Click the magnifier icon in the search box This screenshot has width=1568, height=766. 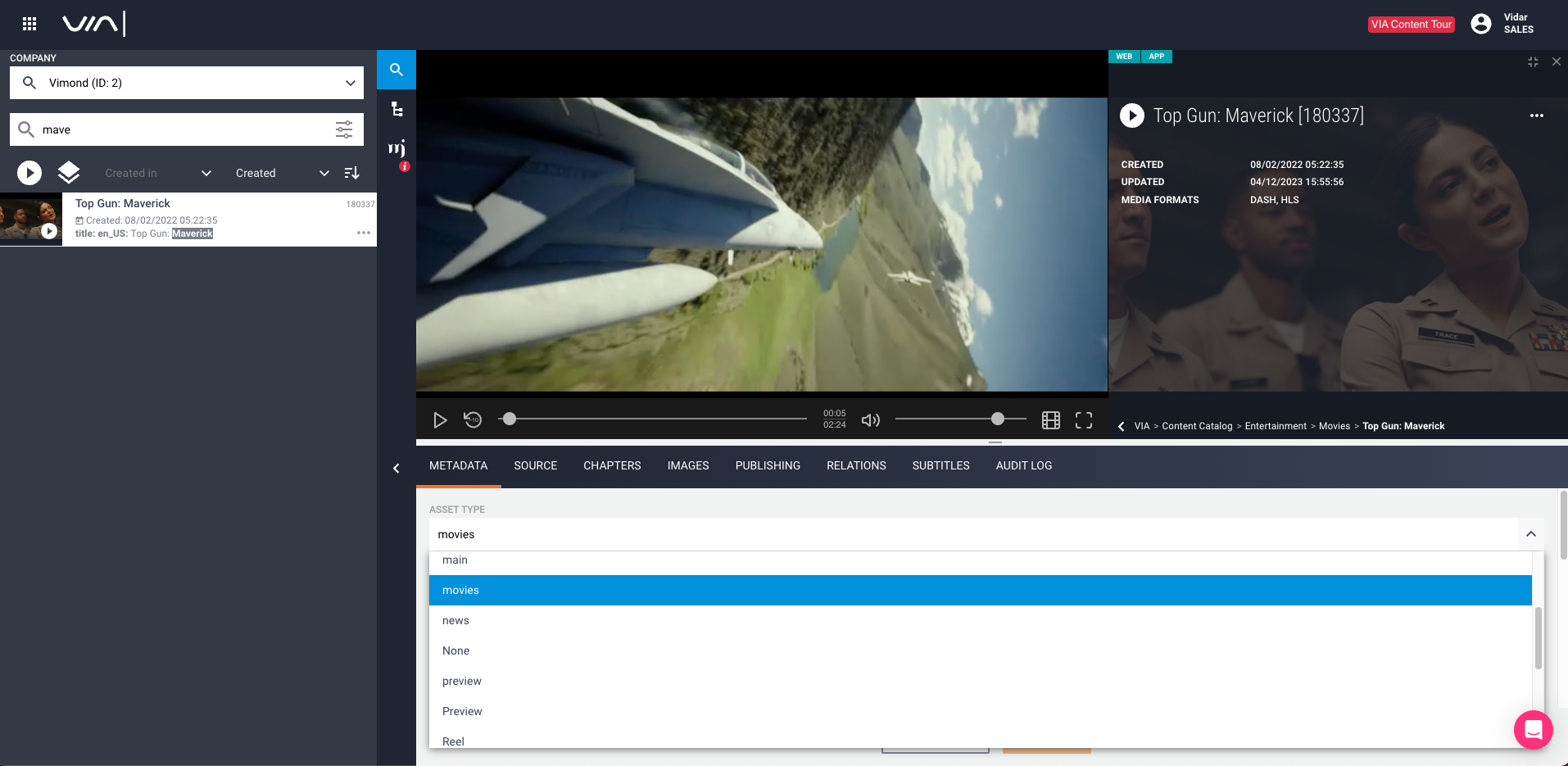pyautogui.click(x=26, y=129)
